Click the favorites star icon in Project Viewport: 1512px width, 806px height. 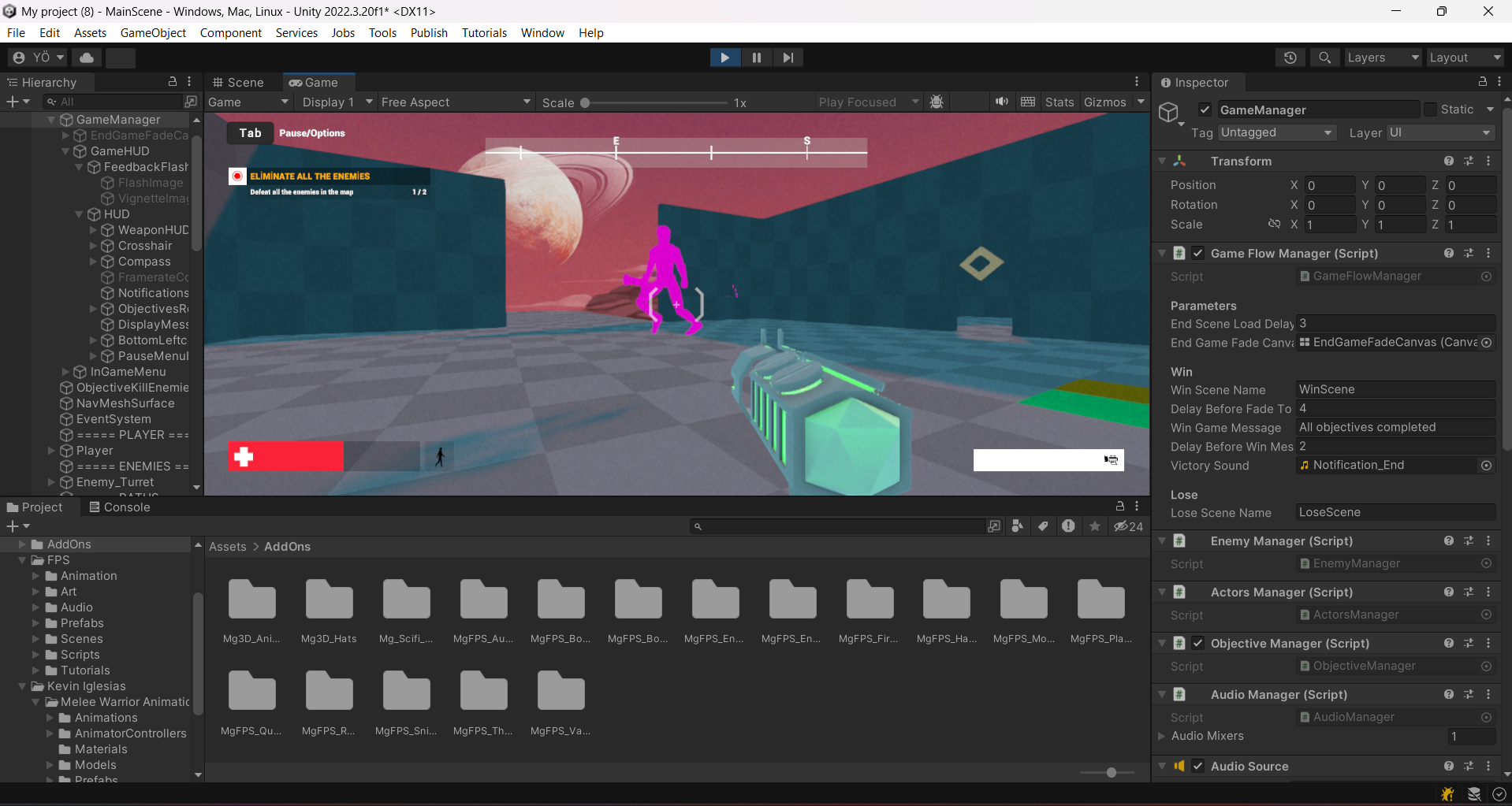pyautogui.click(x=1095, y=526)
